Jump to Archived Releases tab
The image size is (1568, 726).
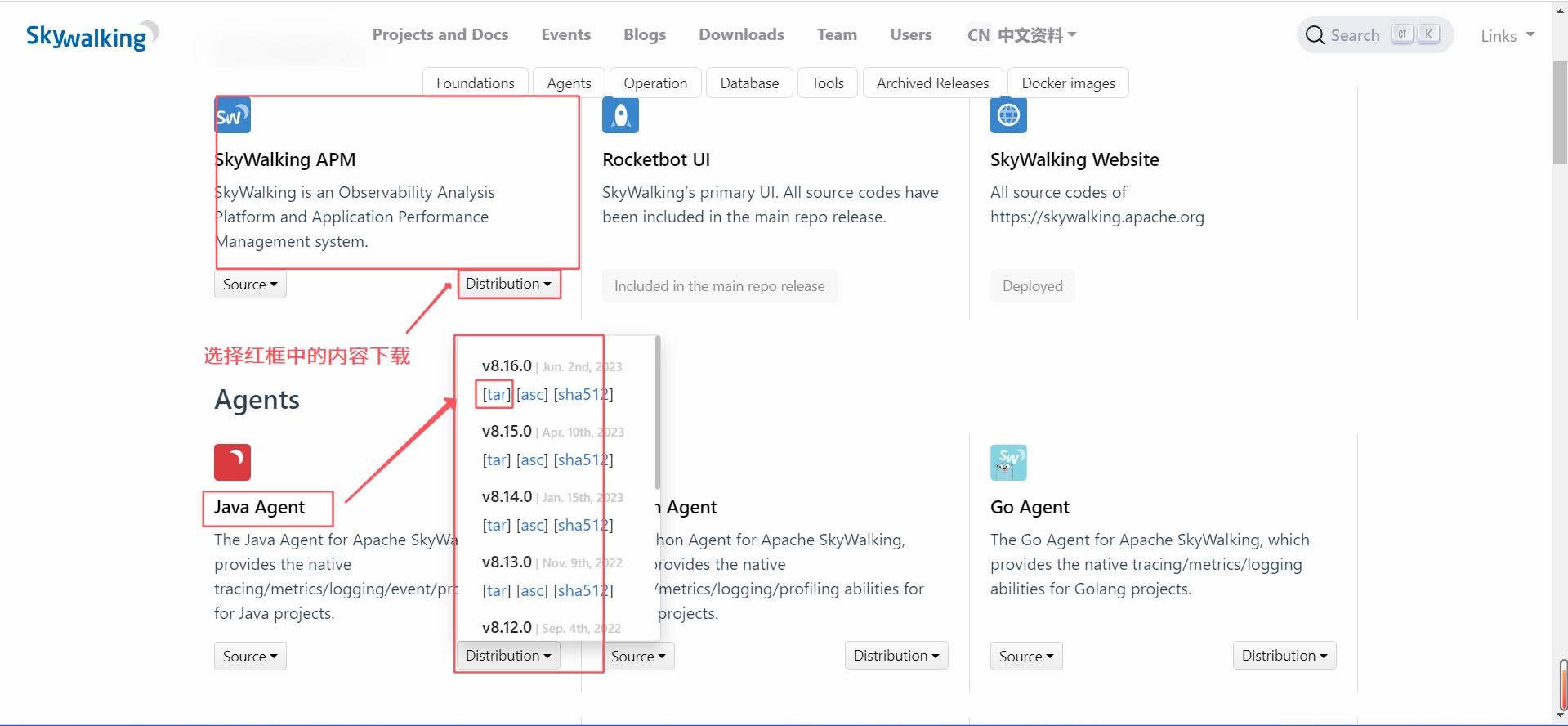[932, 83]
